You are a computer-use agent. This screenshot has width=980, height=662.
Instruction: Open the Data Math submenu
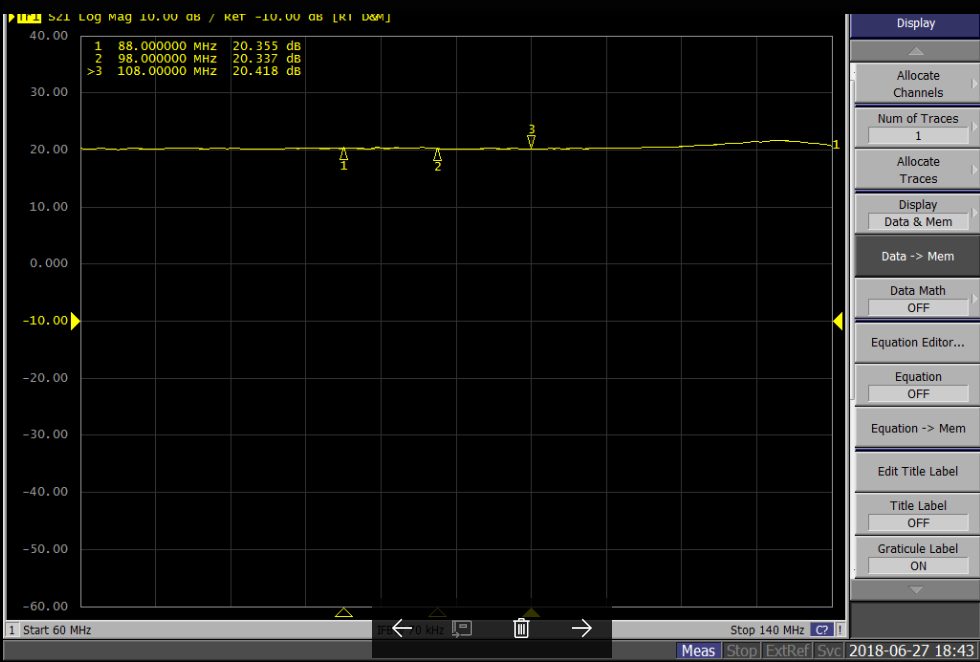(x=917, y=299)
